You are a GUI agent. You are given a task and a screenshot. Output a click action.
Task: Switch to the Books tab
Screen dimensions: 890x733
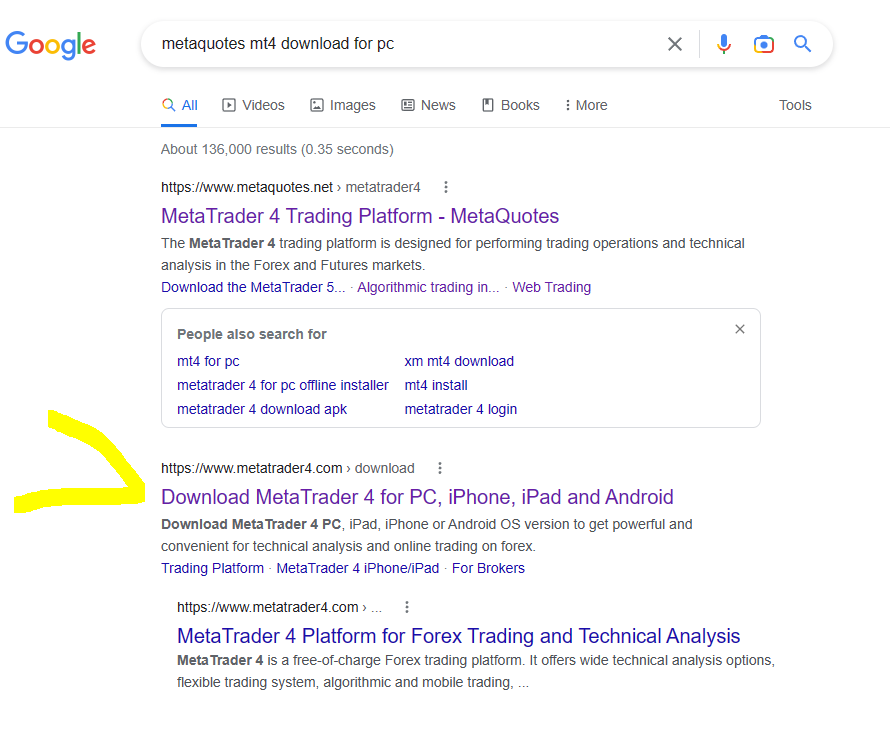tap(510, 105)
